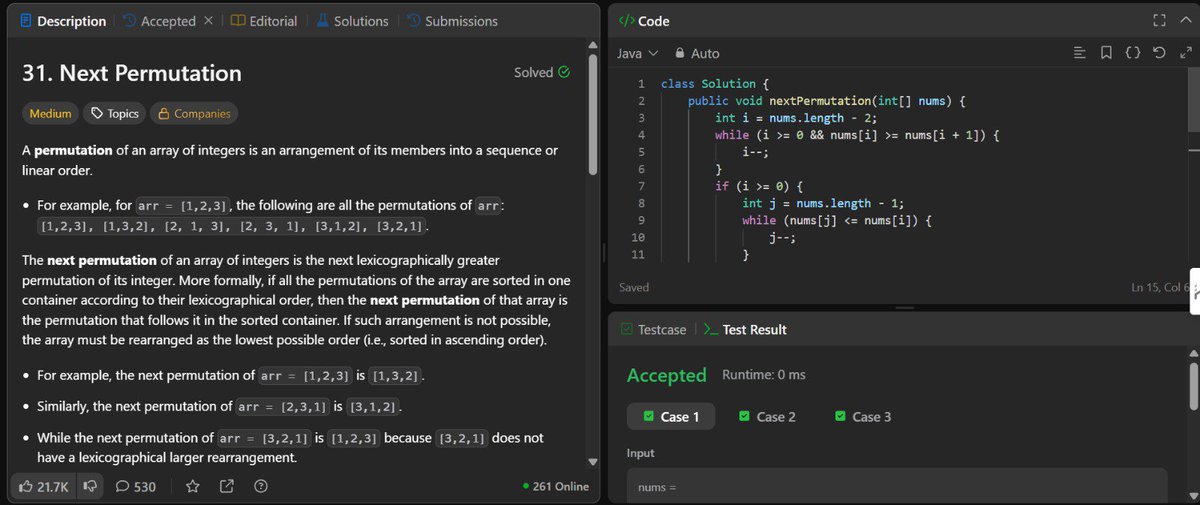1200x505 pixels.
Task: Select the Test Result tab
Action: pyautogui.click(x=745, y=329)
